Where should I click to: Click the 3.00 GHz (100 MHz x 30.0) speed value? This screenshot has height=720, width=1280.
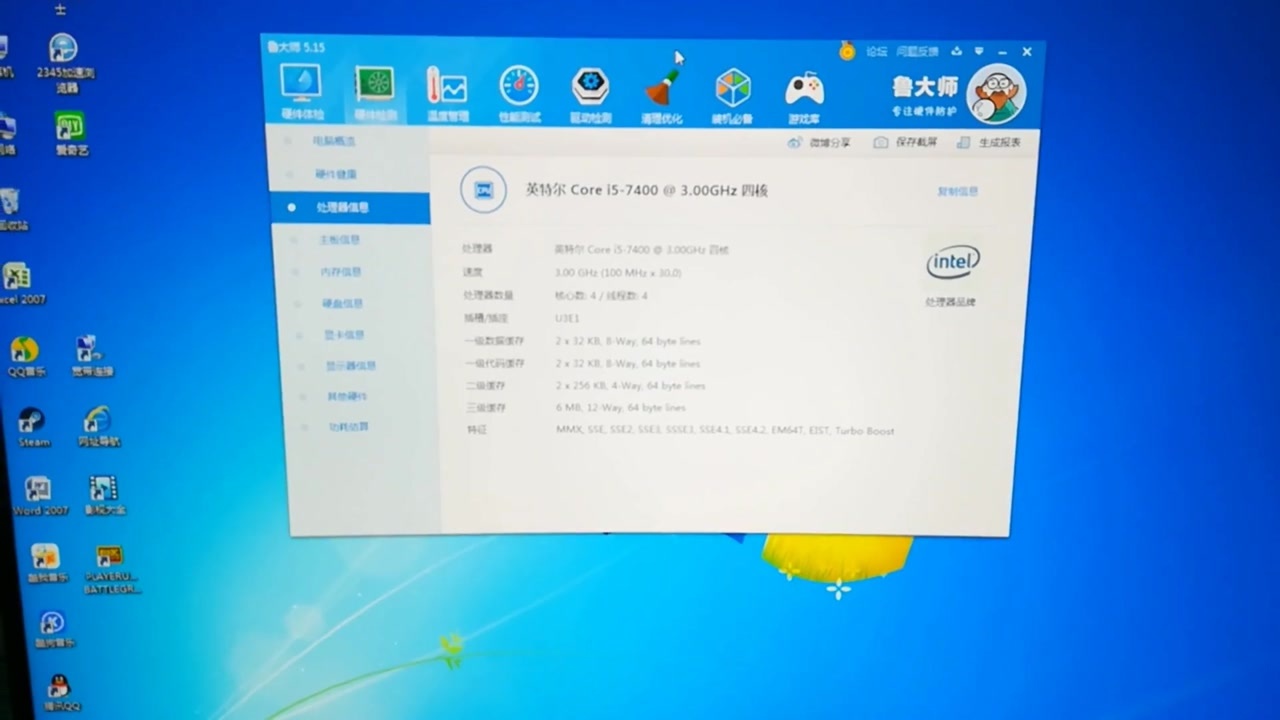(x=618, y=273)
